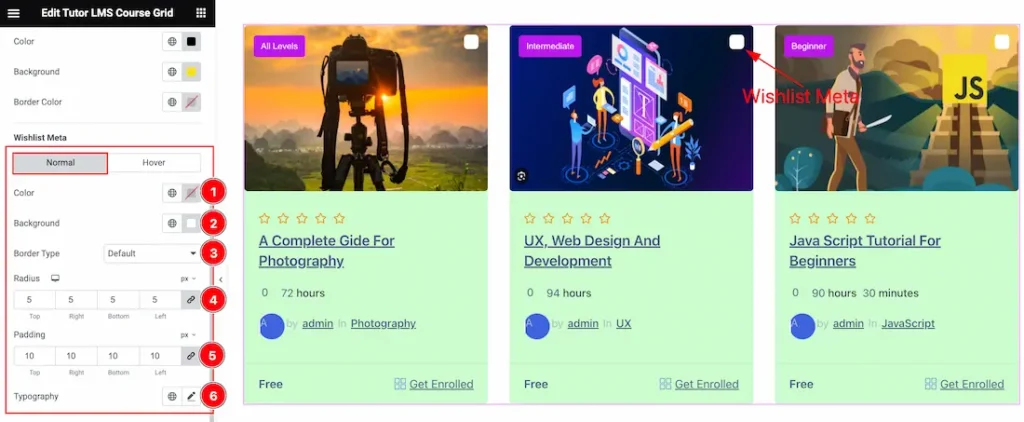
Task: Toggle wishlist box on the JavaScript course
Action: [x=1002, y=42]
